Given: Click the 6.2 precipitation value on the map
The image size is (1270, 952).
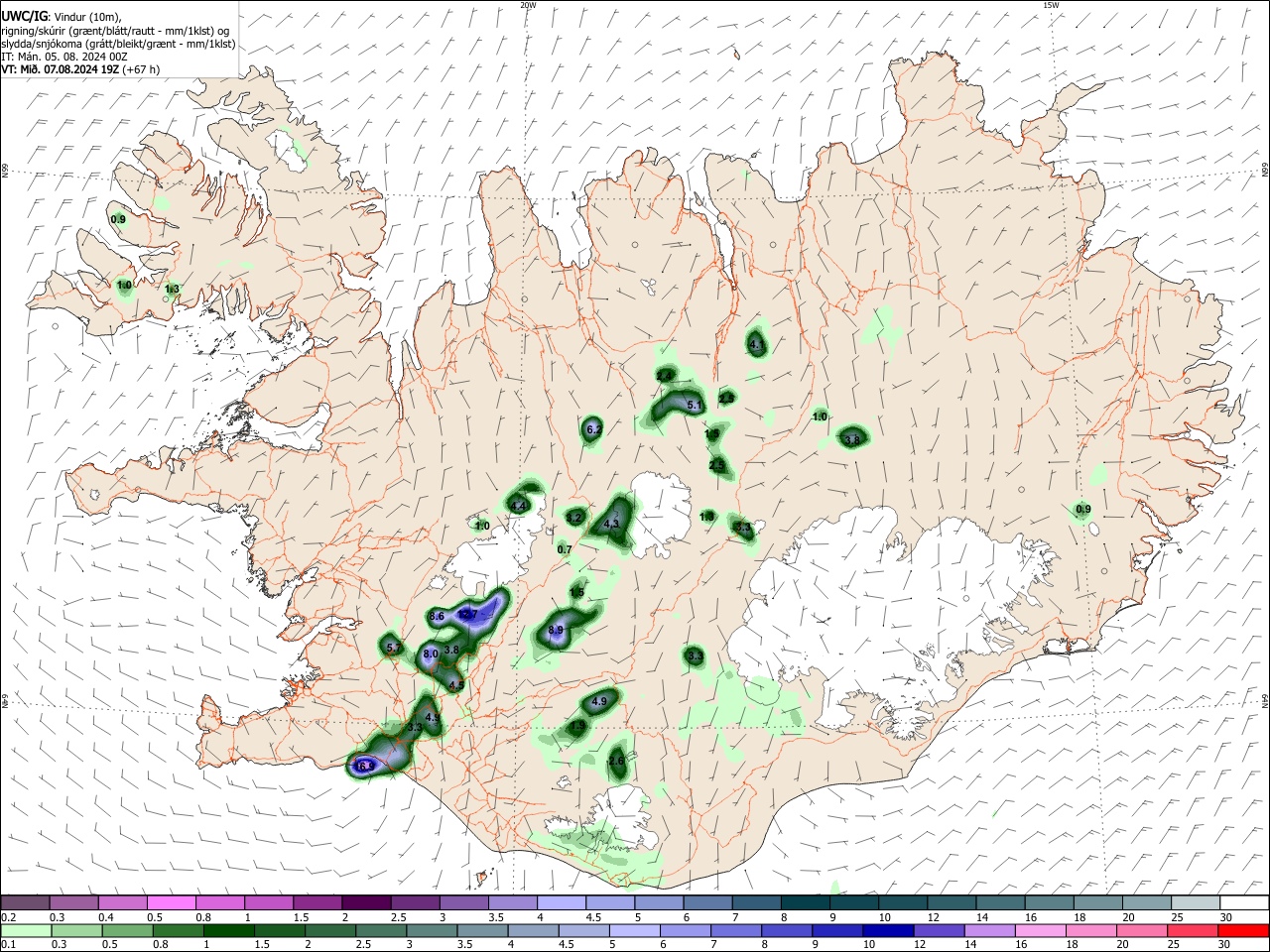Looking at the screenshot, I should pyautogui.click(x=594, y=429).
